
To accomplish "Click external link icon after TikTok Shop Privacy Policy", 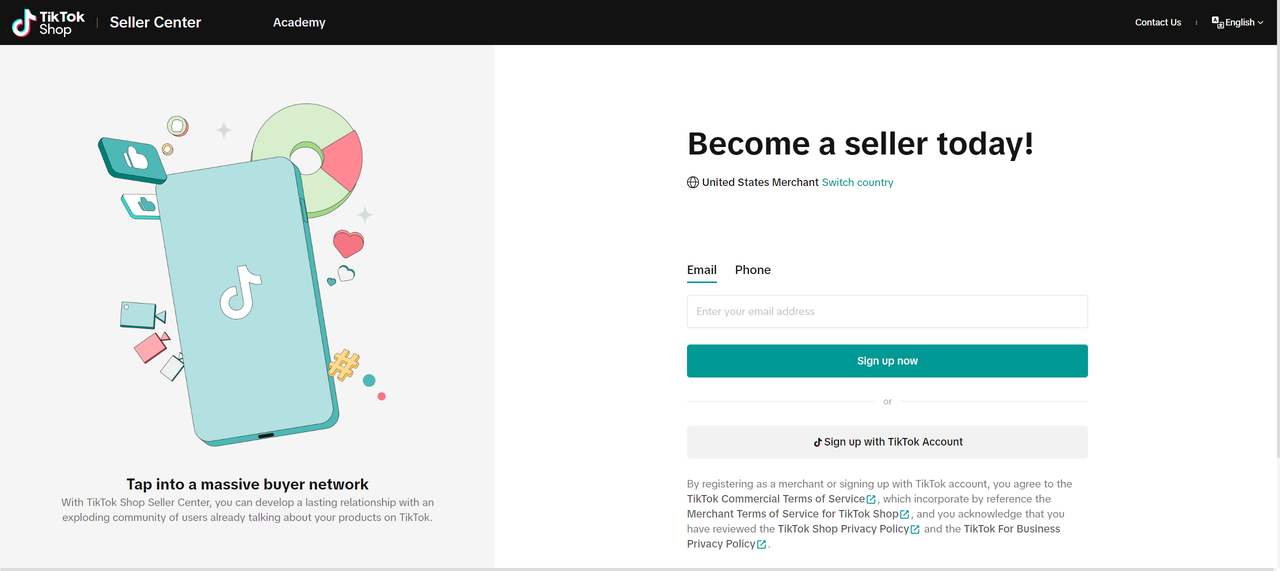I will click(915, 529).
